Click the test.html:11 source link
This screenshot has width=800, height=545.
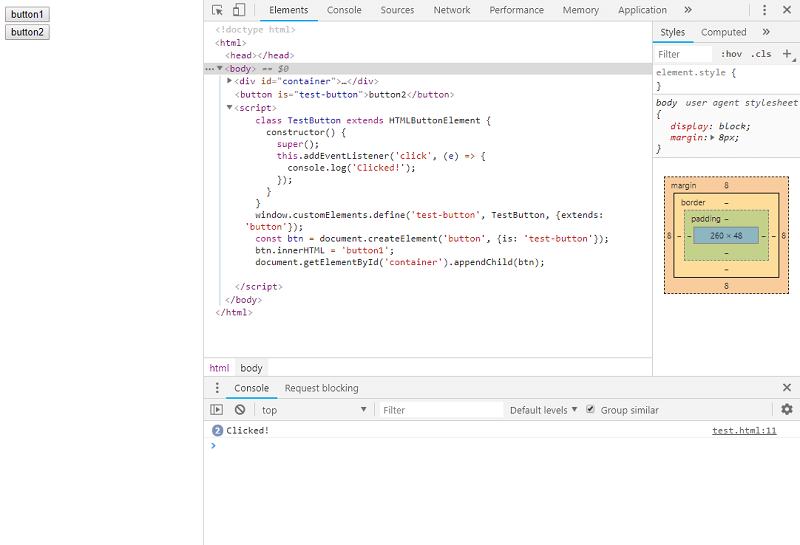tap(744, 431)
